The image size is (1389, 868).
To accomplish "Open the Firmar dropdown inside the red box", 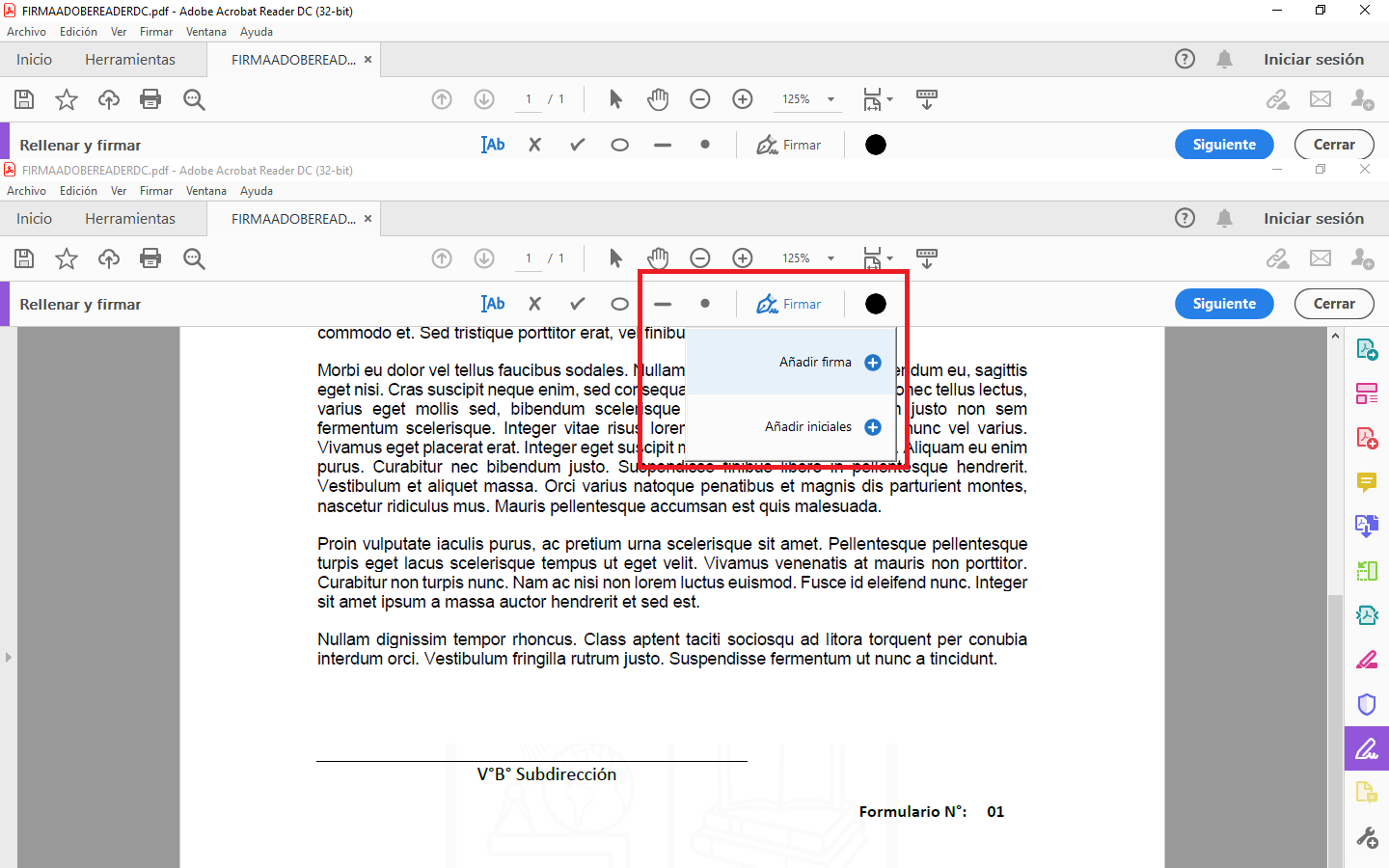I will (x=789, y=304).
